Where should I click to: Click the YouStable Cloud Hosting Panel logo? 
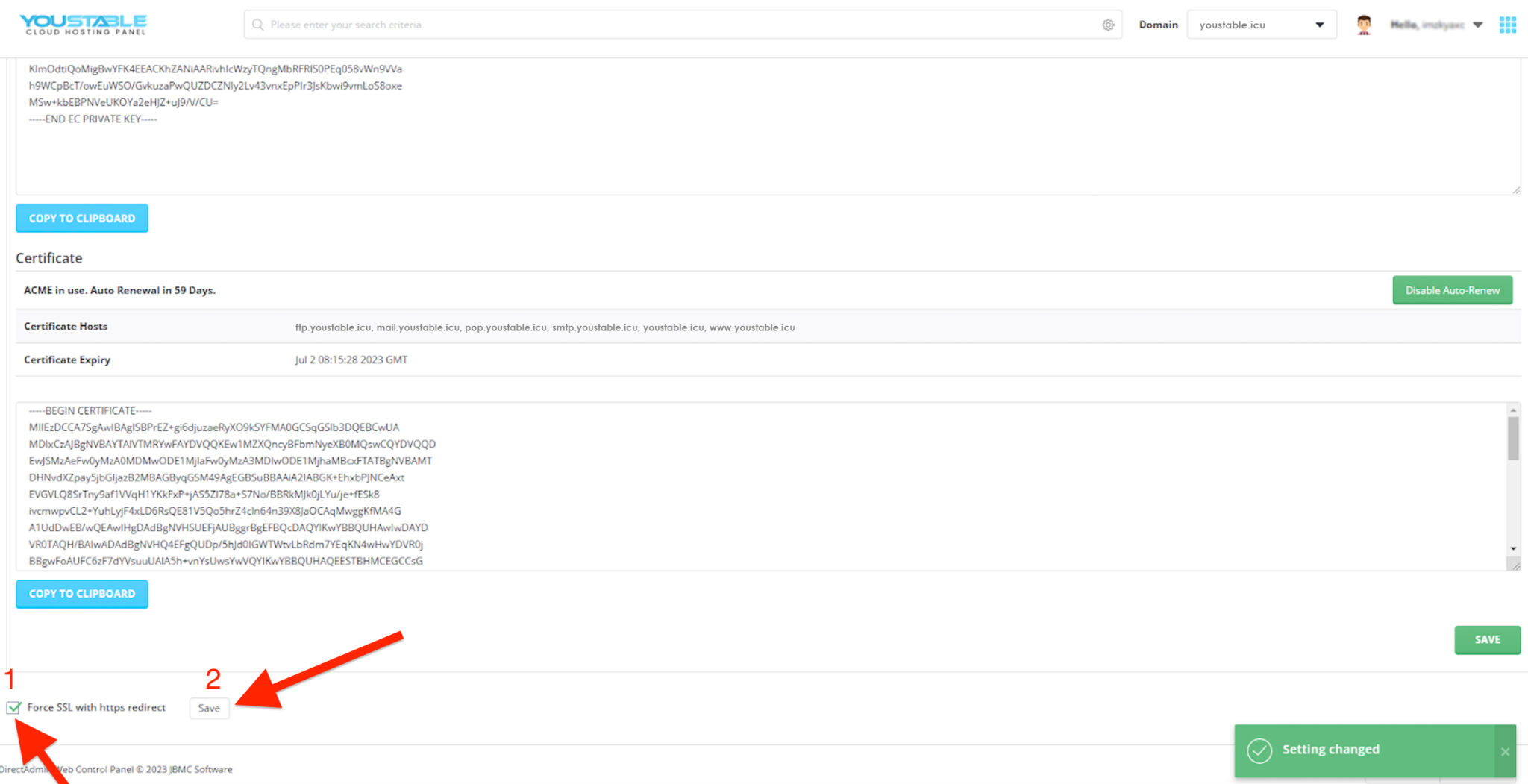(x=84, y=24)
